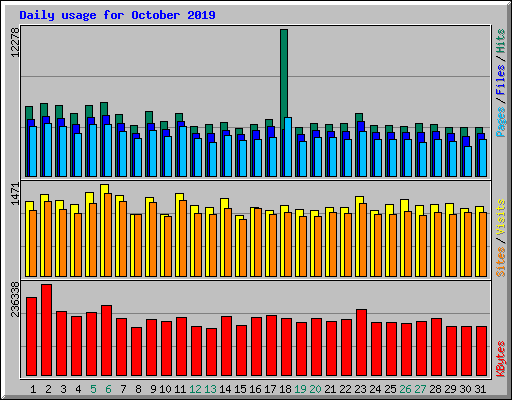Click day label 22 on the x-axis
Viewport: 512px width, 400px height.
click(x=345, y=389)
